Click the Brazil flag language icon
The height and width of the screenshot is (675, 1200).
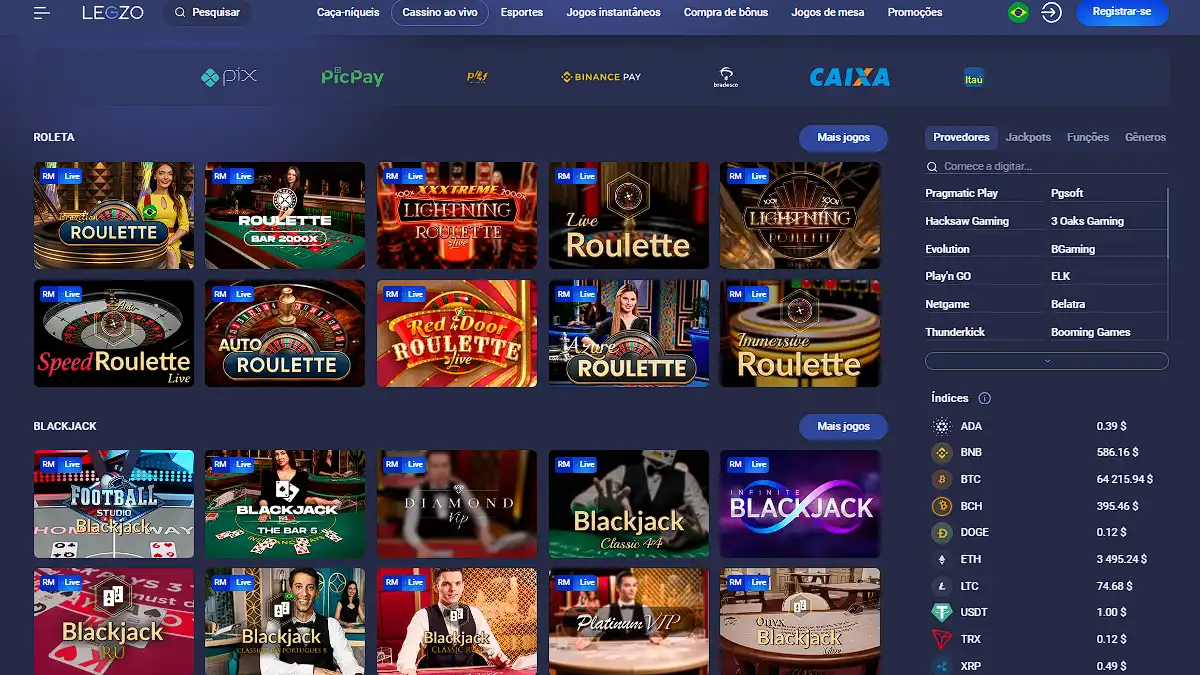pos(1018,13)
